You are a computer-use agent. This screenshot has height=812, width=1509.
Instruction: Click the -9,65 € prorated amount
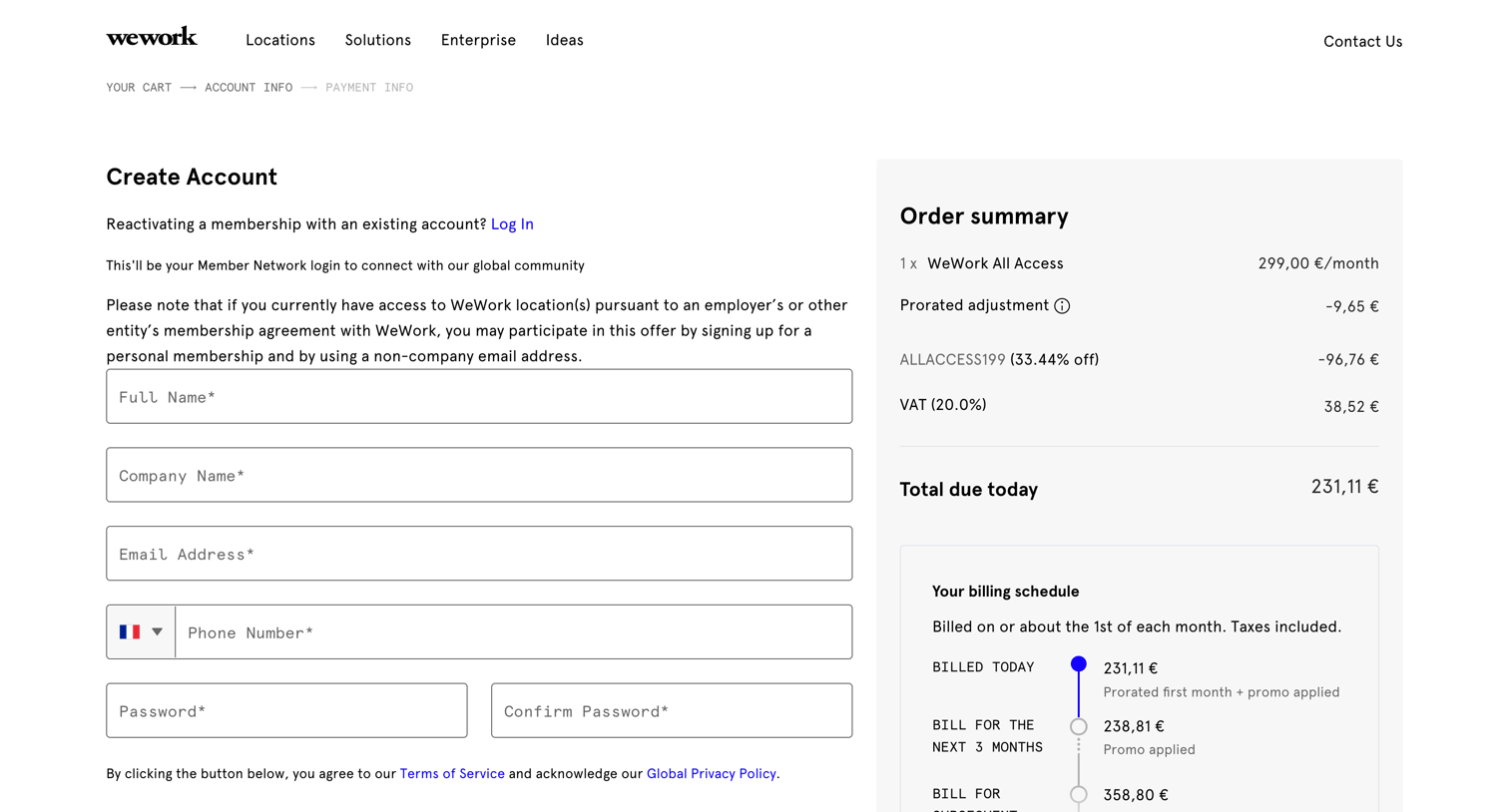pyautogui.click(x=1352, y=307)
